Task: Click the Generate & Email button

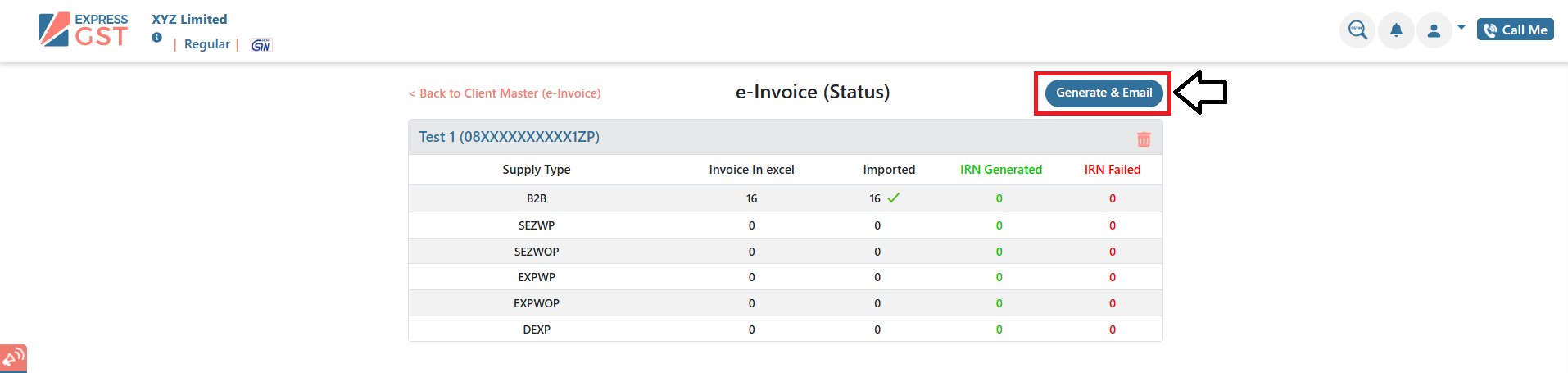Action: pyautogui.click(x=1103, y=93)
